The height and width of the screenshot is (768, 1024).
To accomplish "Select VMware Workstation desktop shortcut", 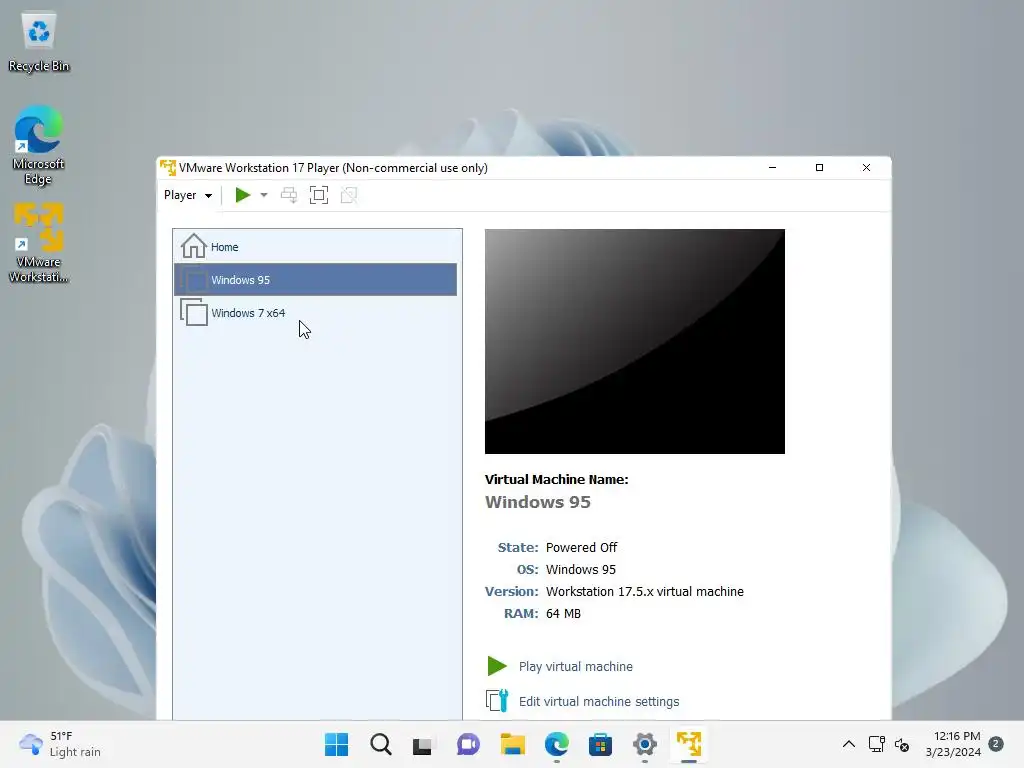I will (39, 243).
